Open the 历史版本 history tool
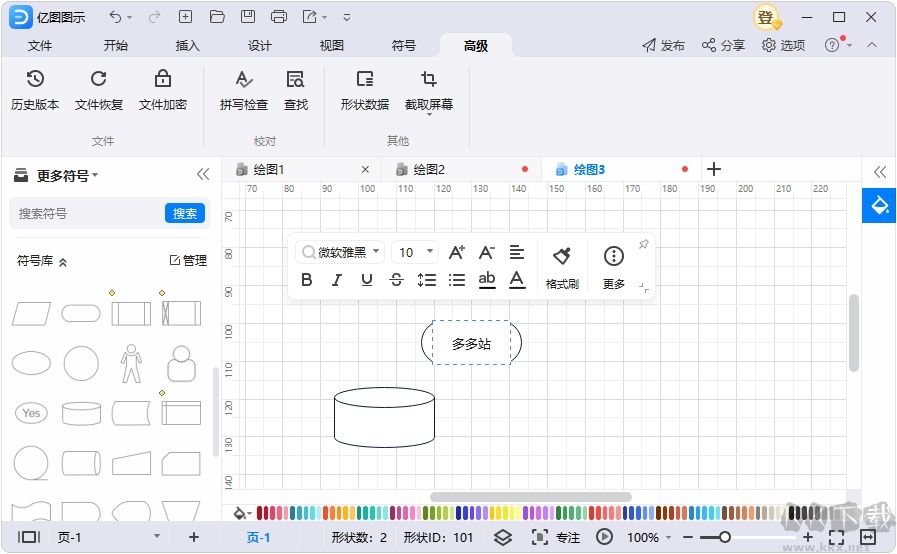Viewport: 897px width, 554px height. click(x=35, y=90)
